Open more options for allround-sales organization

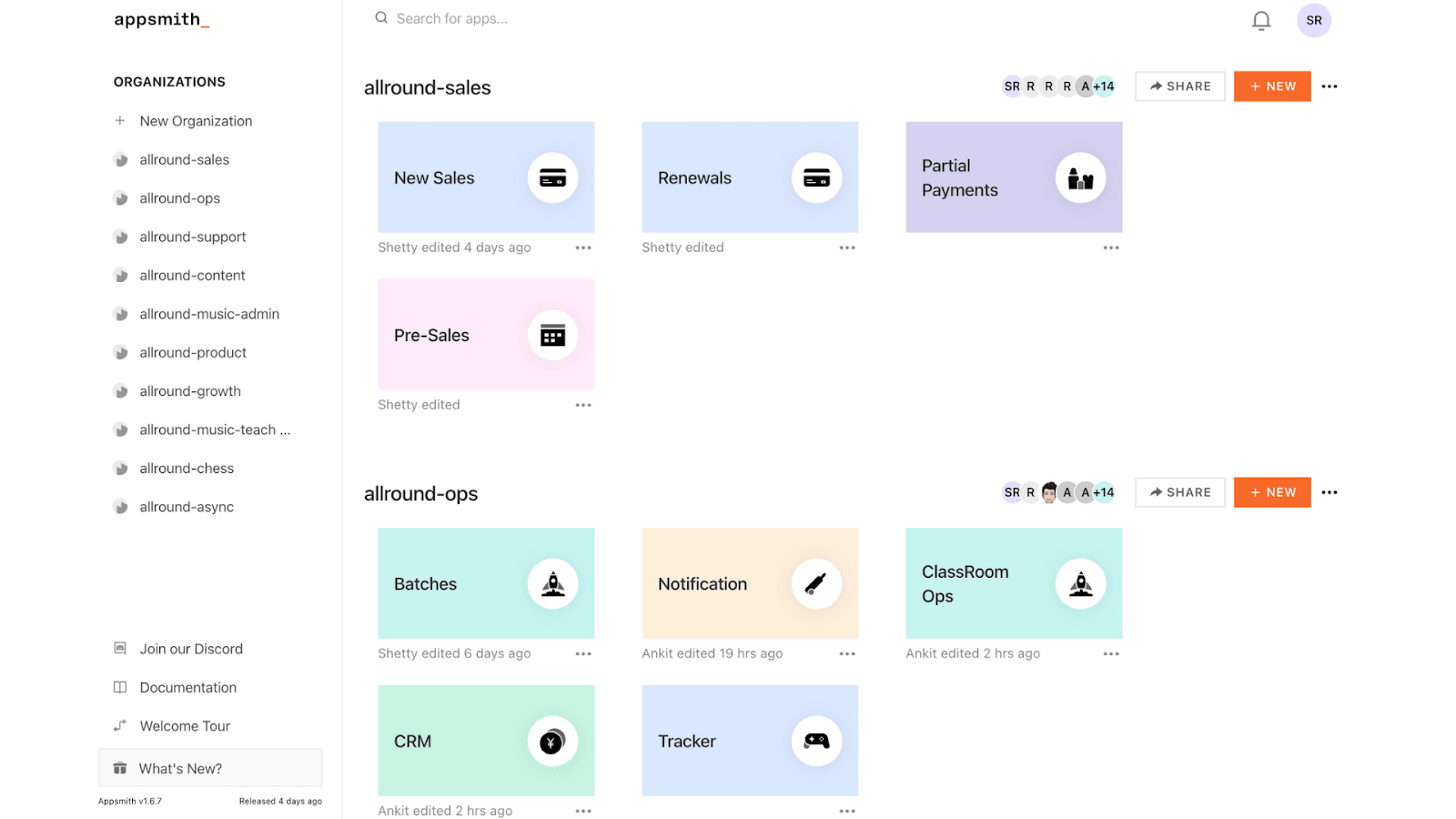(1330, 86)
